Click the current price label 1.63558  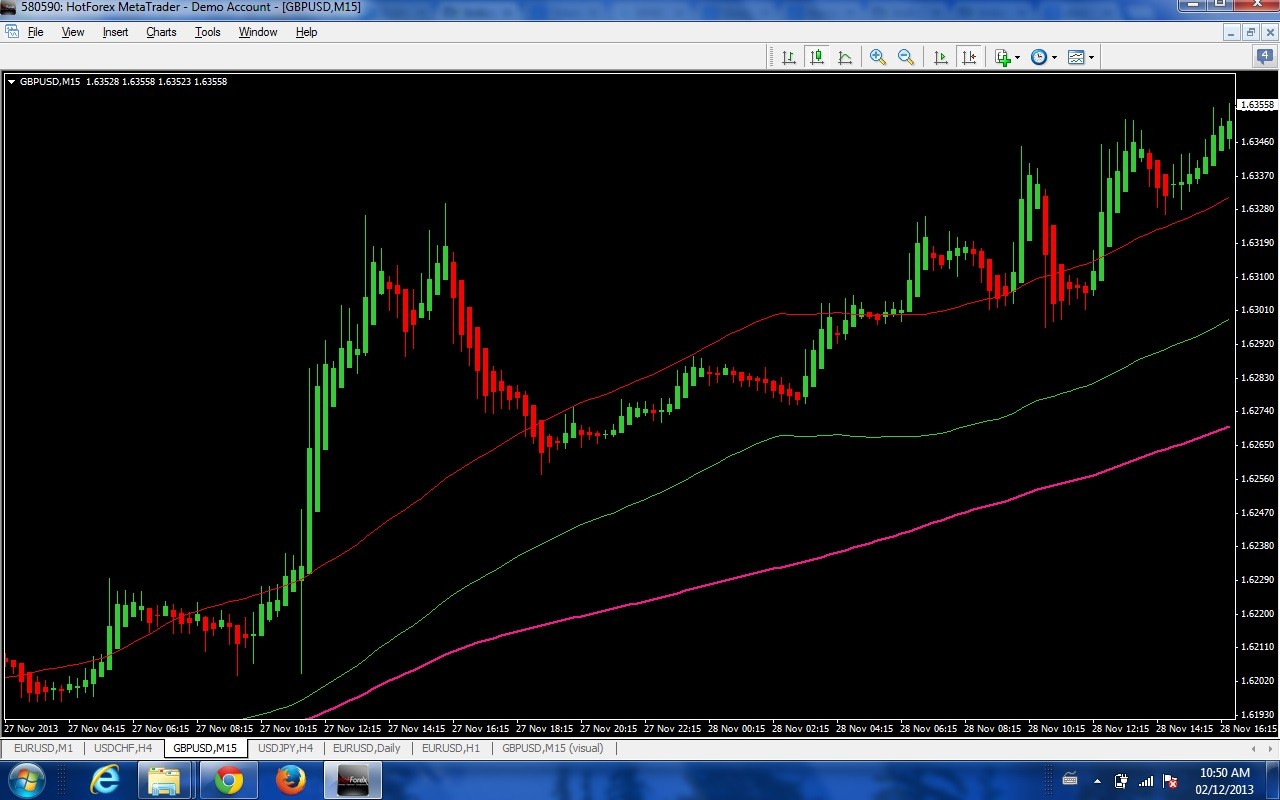[x=1257, y=104]
